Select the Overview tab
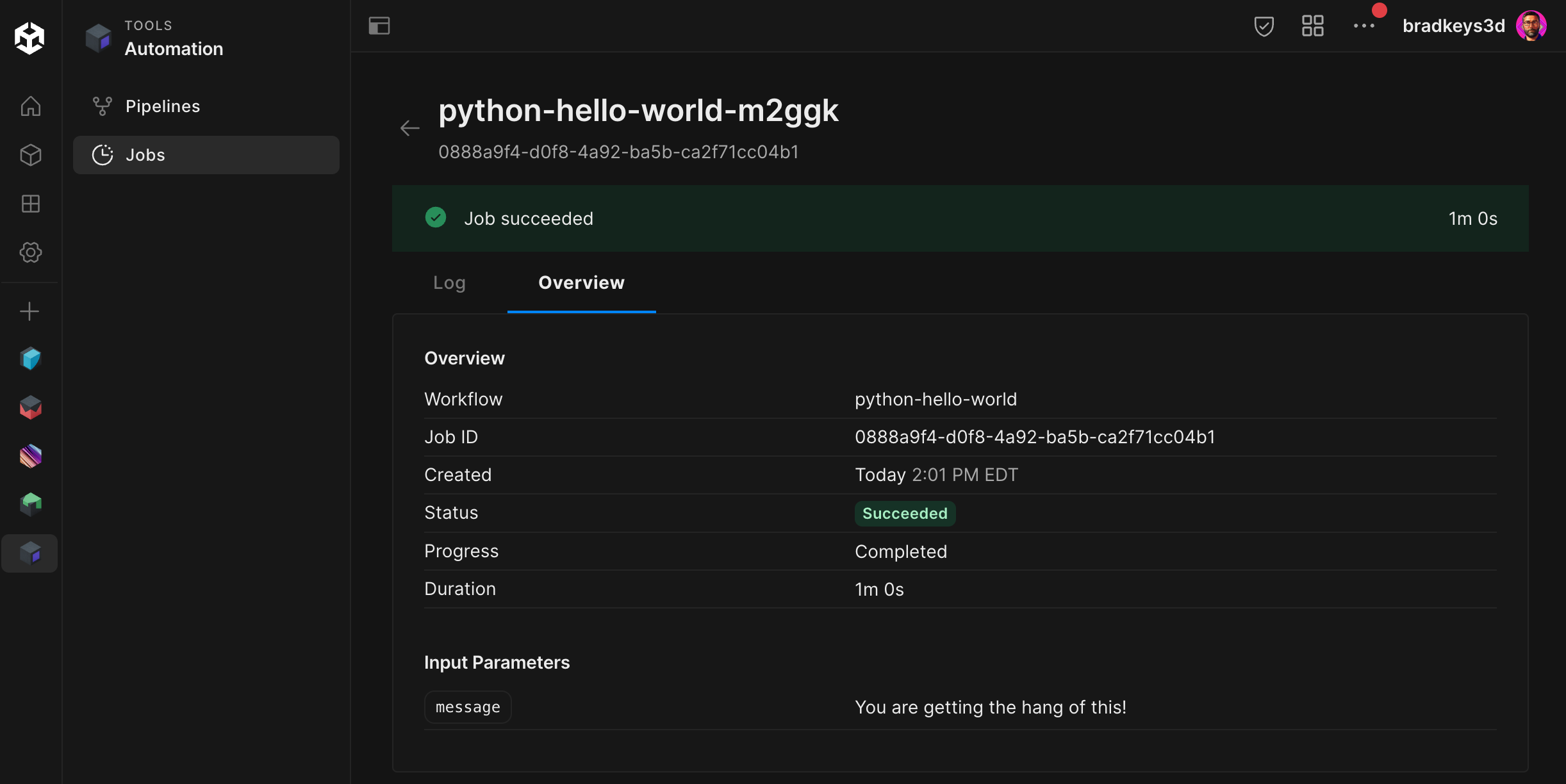Image resolution: width=1566 pixels, height=784 pixels. [x=581, y=282]
